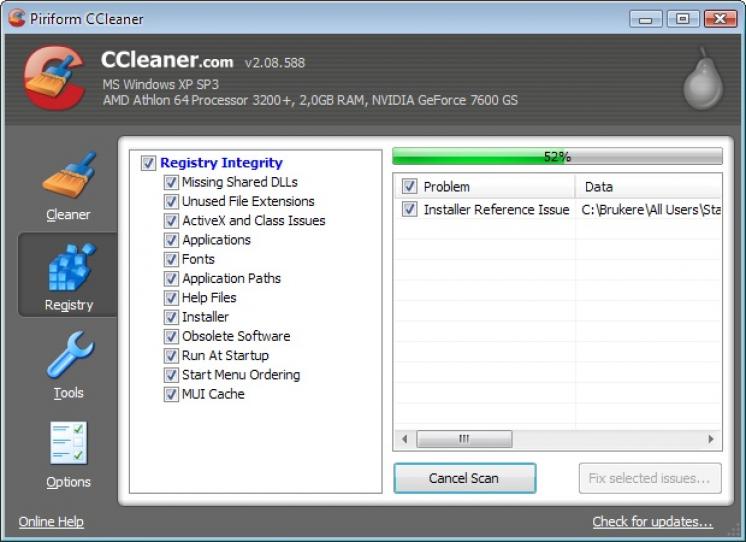Click the CCleaner logo in the header

54,78
